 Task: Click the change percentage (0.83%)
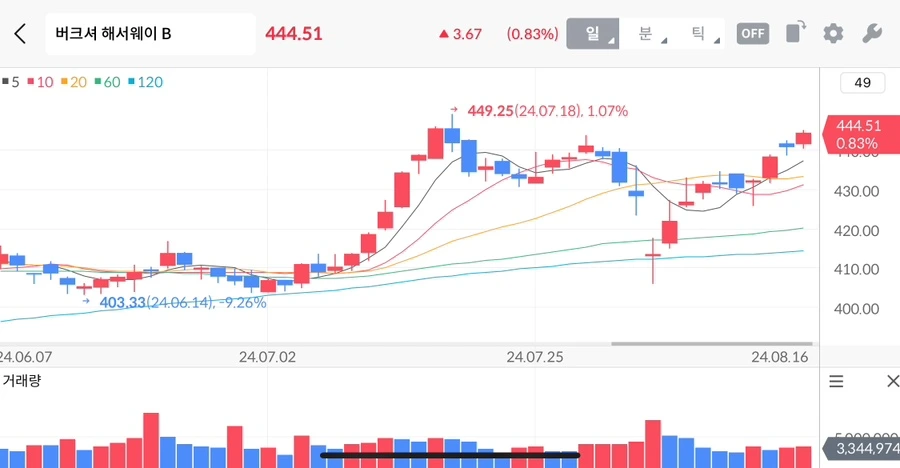532,34
